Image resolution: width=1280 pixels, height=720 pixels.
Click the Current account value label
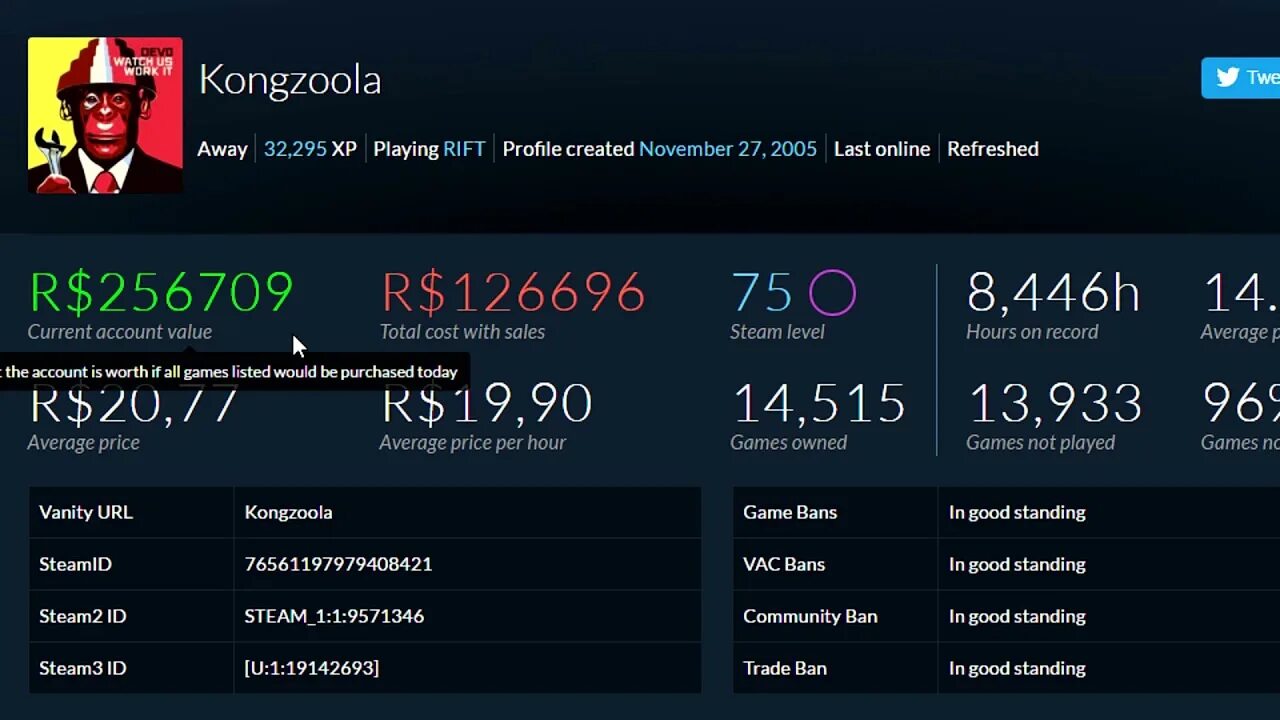click(120, 332)
